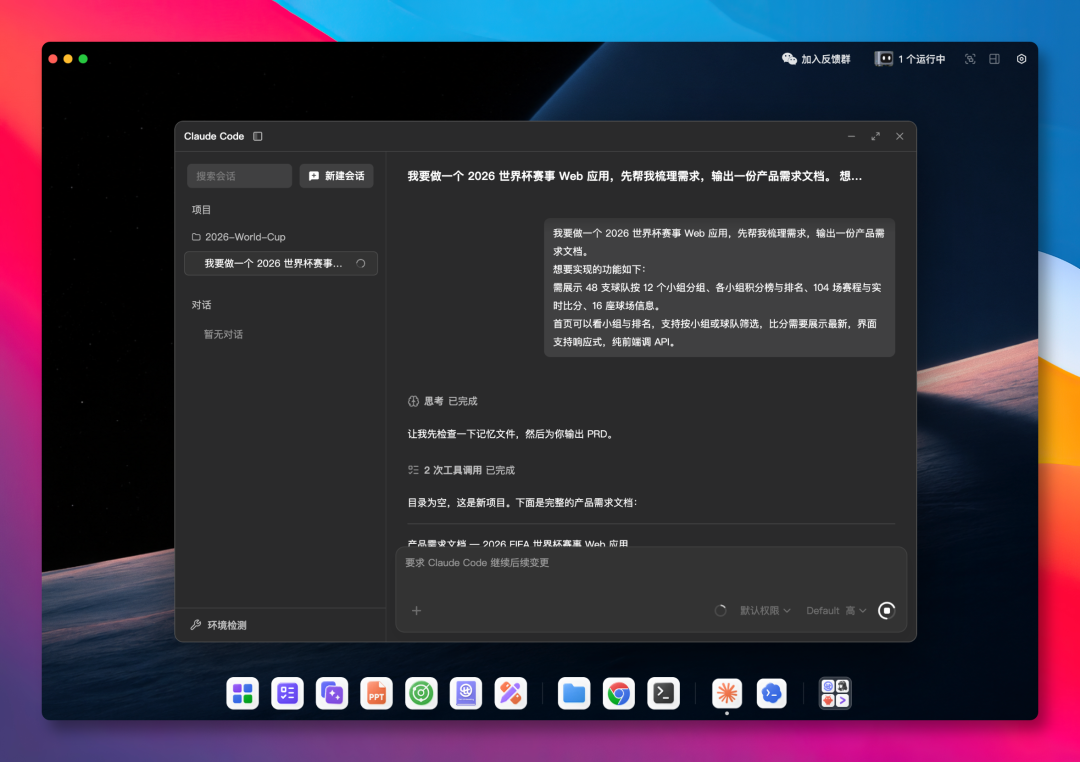Viewport: 1080px width, 762px height.
Task: Click the screenshot capture icon in top bar
Action: [970, 59]
